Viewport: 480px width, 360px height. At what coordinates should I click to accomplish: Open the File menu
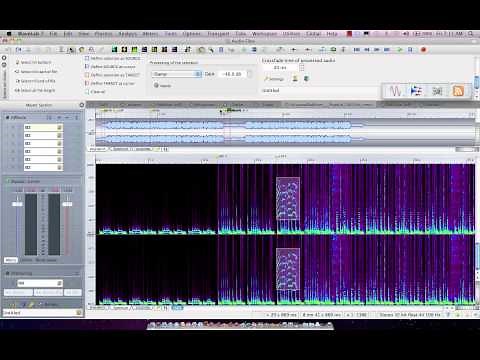coord(53,34)
